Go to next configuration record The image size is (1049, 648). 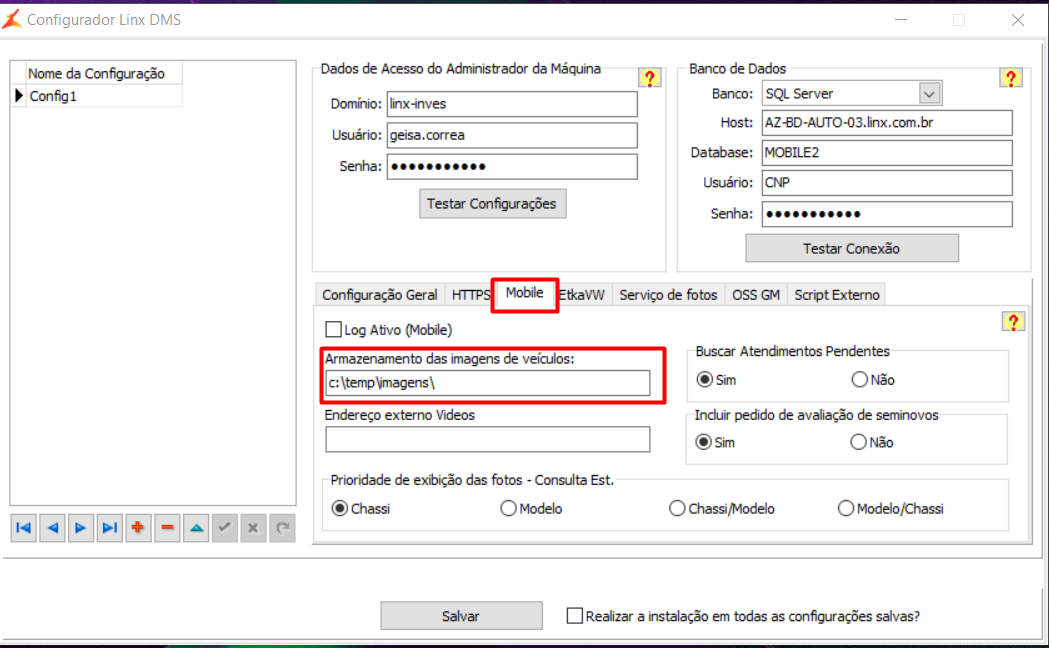(x=81, y=528)
